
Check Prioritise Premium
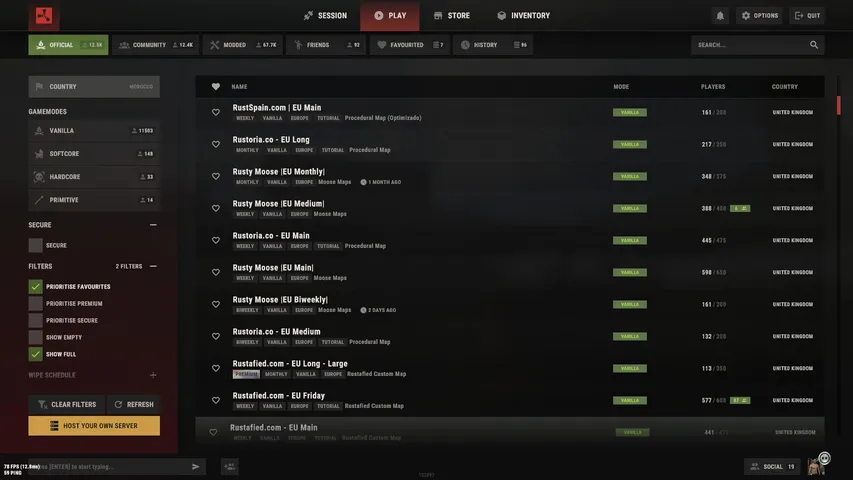[x=35, y=303]
